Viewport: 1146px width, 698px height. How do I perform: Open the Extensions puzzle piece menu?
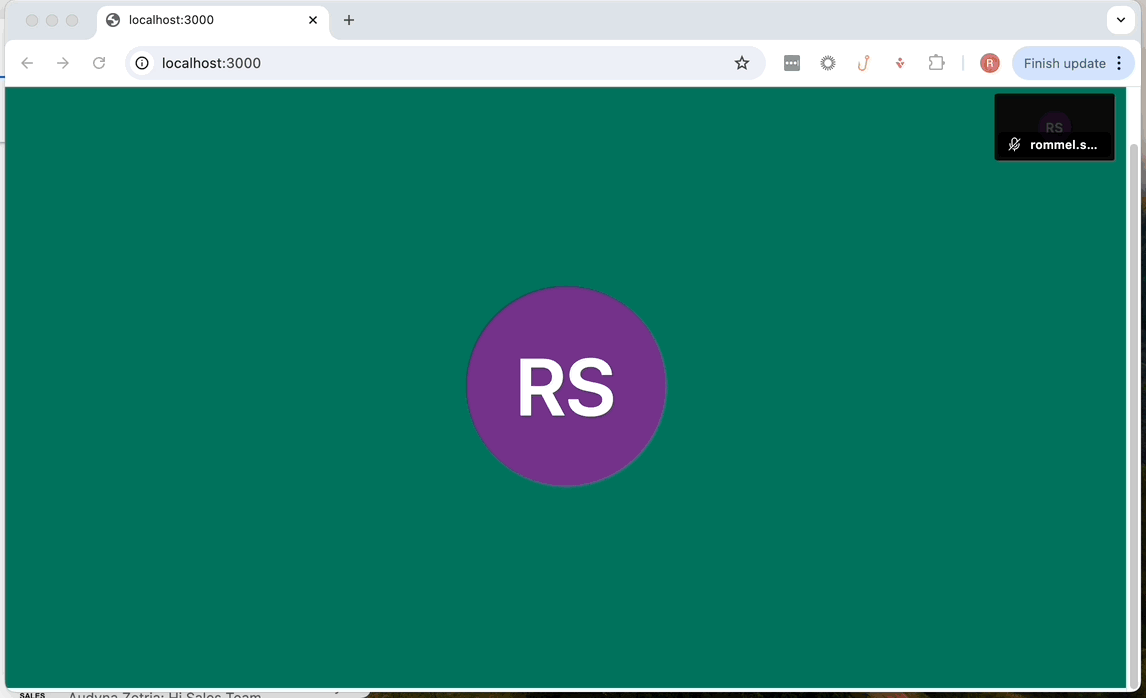pos(936,63)
